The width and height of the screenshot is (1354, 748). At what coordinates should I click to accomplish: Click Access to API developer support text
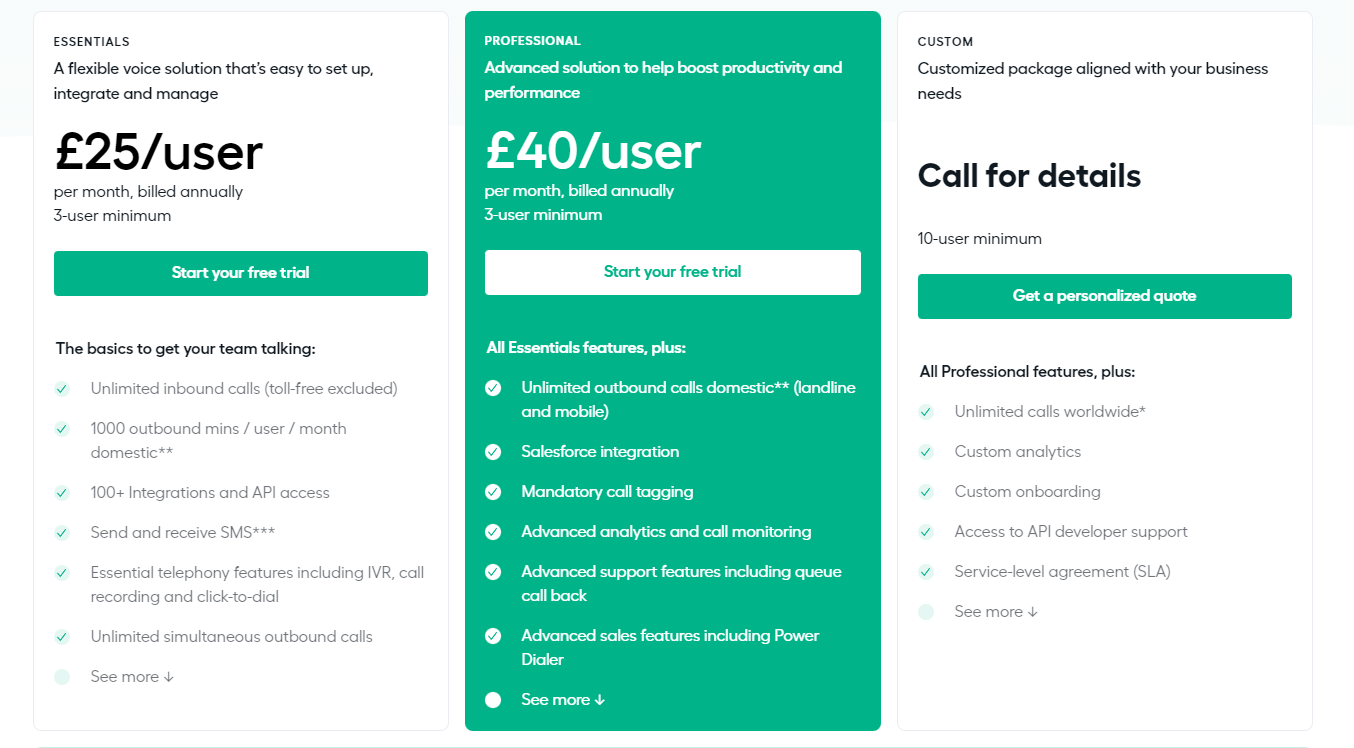1071,532
